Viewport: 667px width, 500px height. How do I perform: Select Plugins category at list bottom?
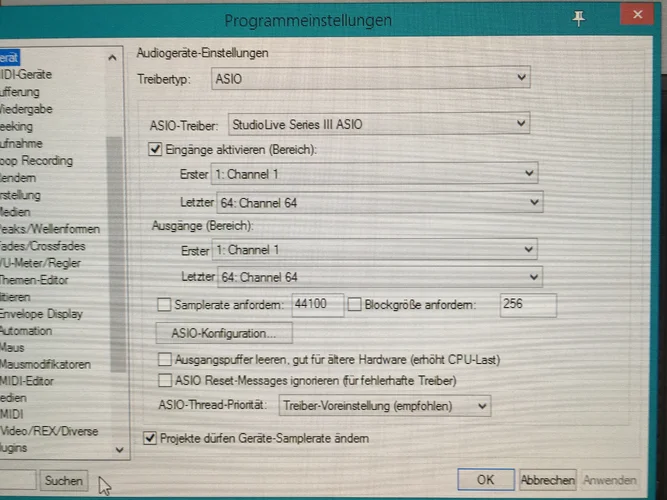[14, 448]
